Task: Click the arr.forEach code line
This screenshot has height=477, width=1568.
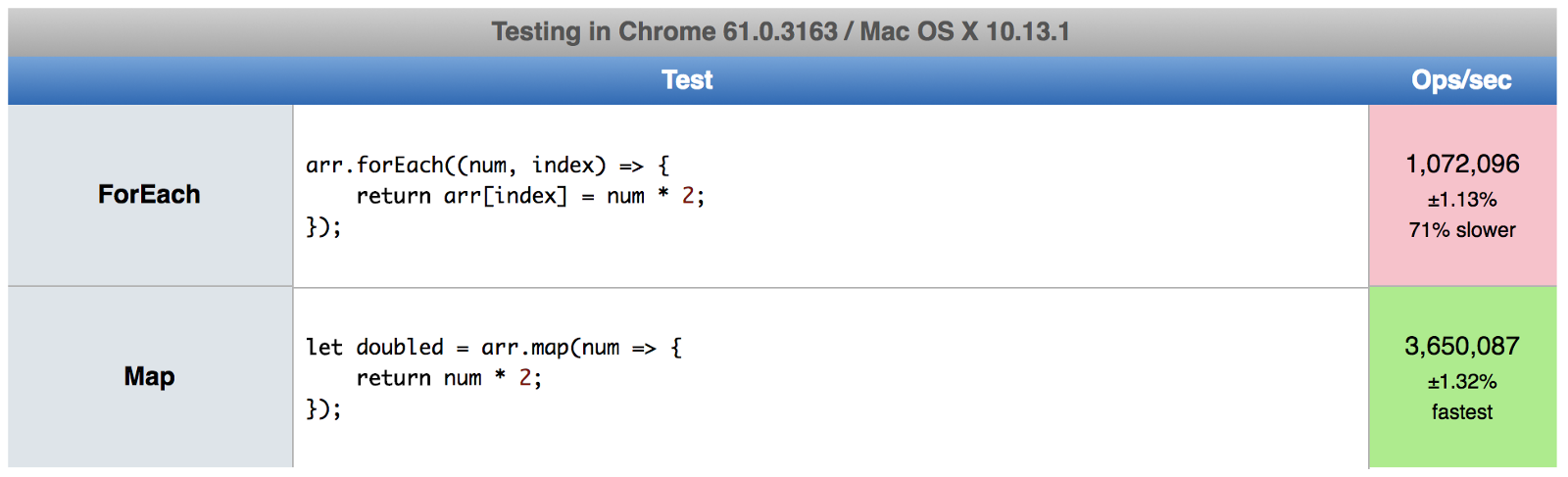Action: 487,166
